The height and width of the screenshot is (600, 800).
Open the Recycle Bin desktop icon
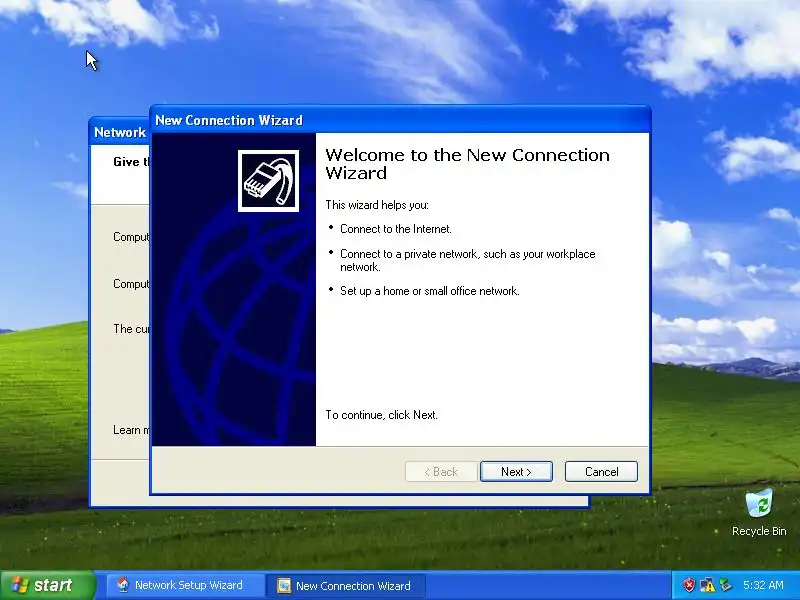759,504
